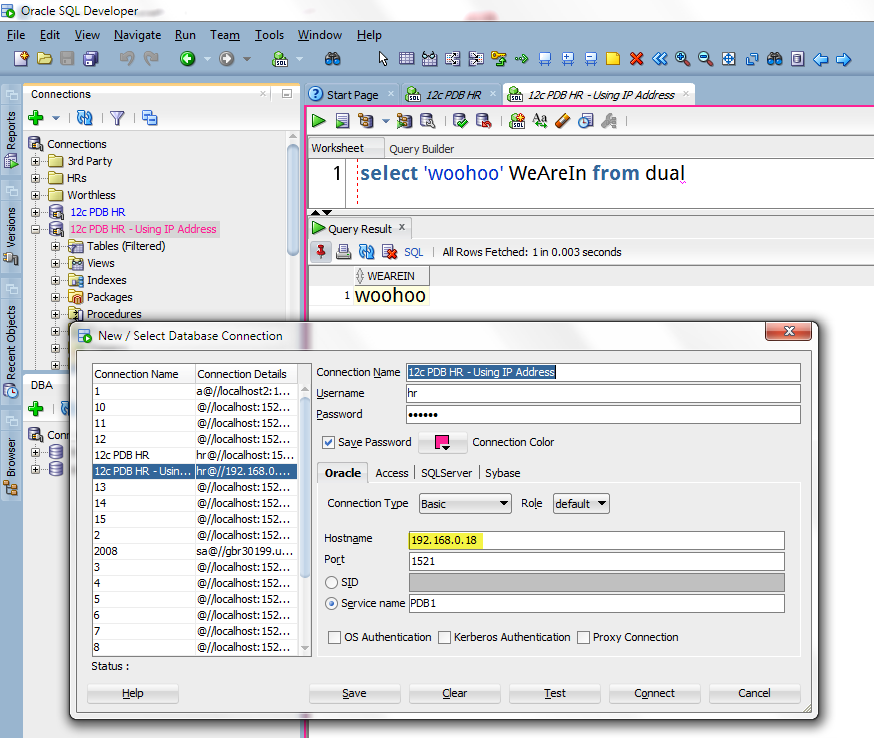Click the Help button in dialog
This screenshot has width=874, height=738.
133,693
